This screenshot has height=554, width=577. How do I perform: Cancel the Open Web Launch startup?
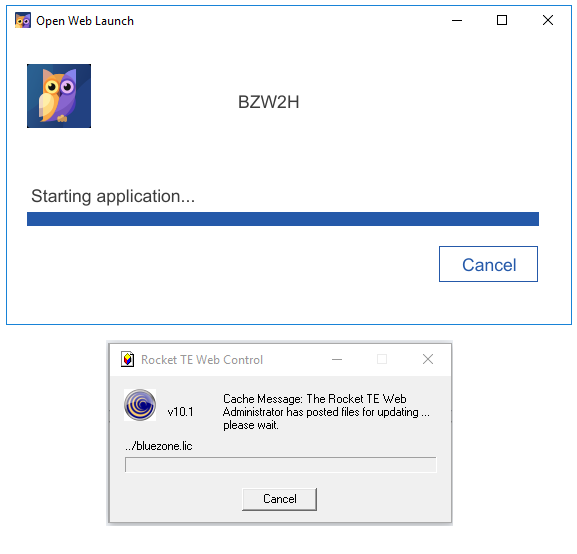488,264
